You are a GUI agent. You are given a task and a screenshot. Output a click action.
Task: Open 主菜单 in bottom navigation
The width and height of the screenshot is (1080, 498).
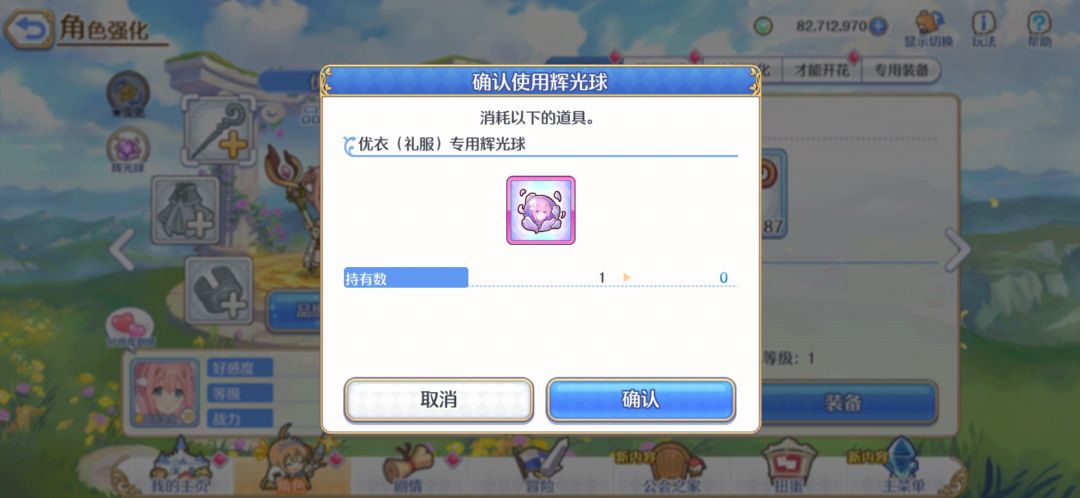[902, 468]
